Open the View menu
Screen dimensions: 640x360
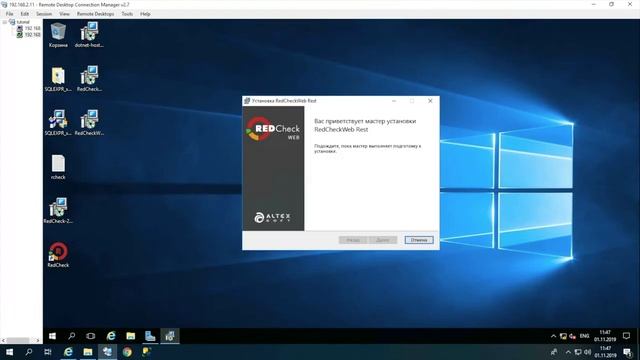[64, 14]
